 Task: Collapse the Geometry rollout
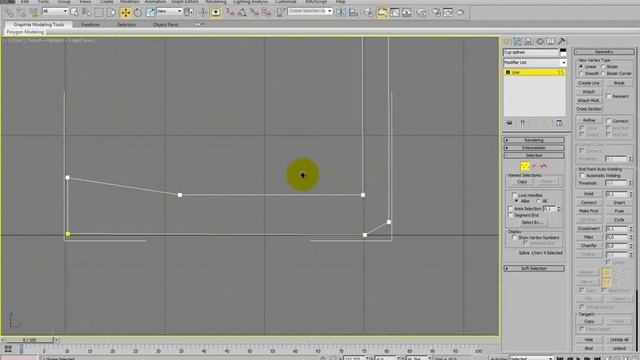604,52
